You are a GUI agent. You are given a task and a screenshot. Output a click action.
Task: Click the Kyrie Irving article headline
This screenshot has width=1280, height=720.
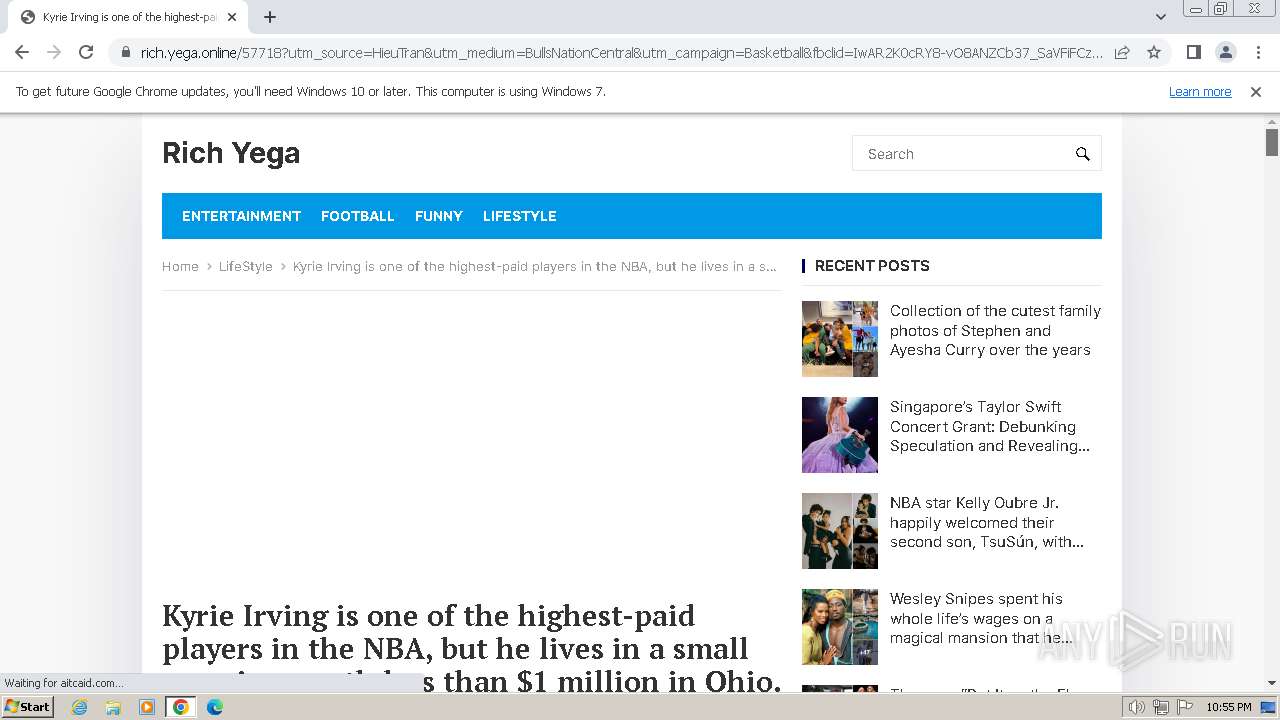coord(471,647)
